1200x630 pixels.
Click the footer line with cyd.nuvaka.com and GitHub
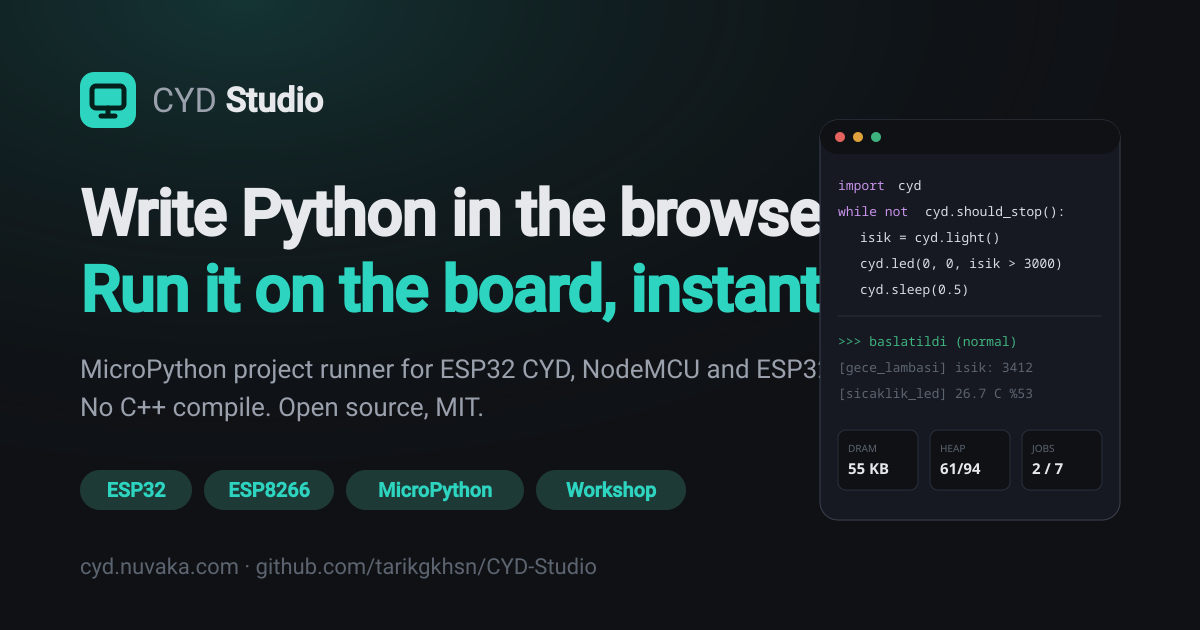click(x=338, y=567)
